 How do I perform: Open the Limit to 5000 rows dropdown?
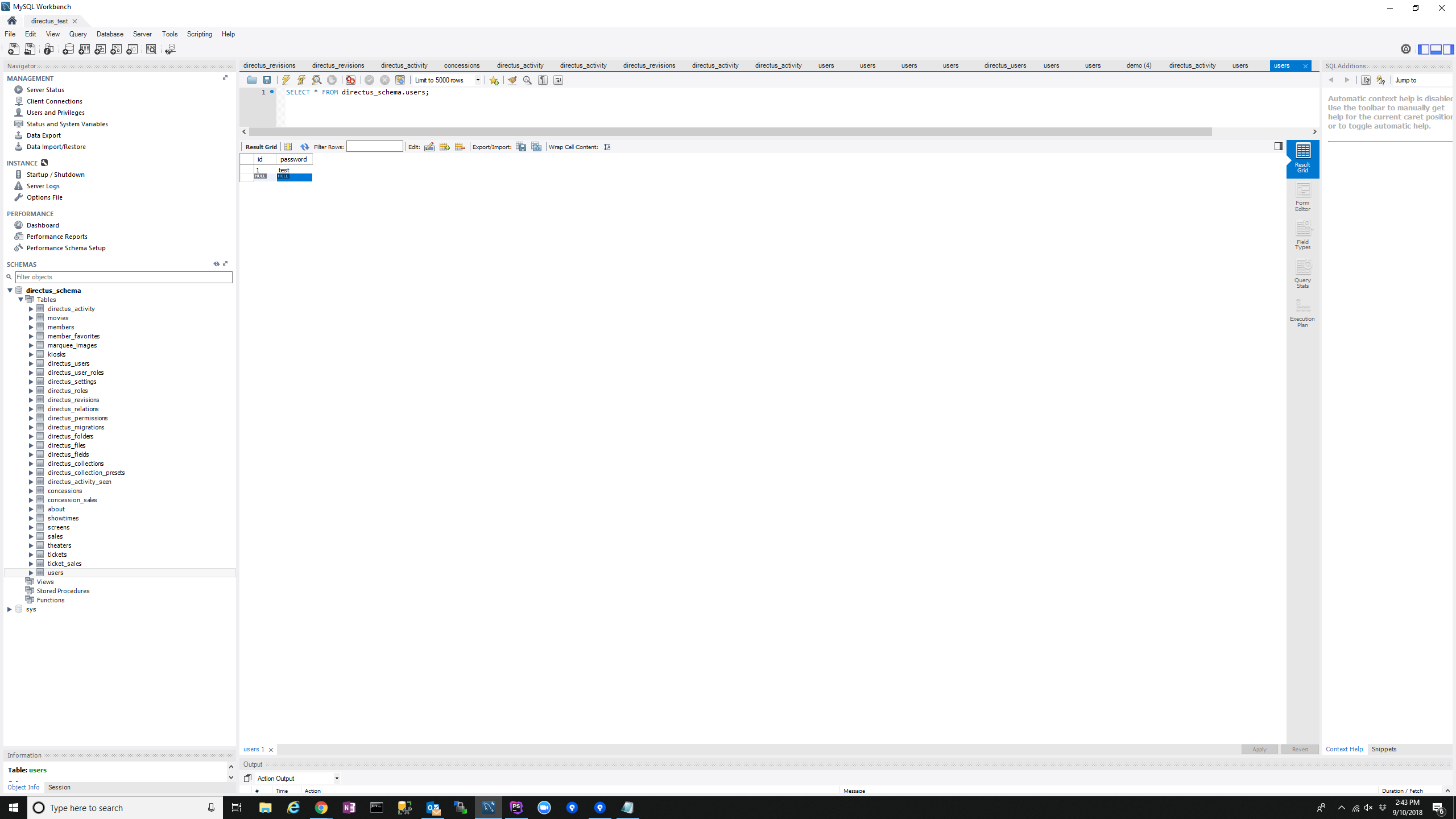pyautogui.click(x=478, y=80)
